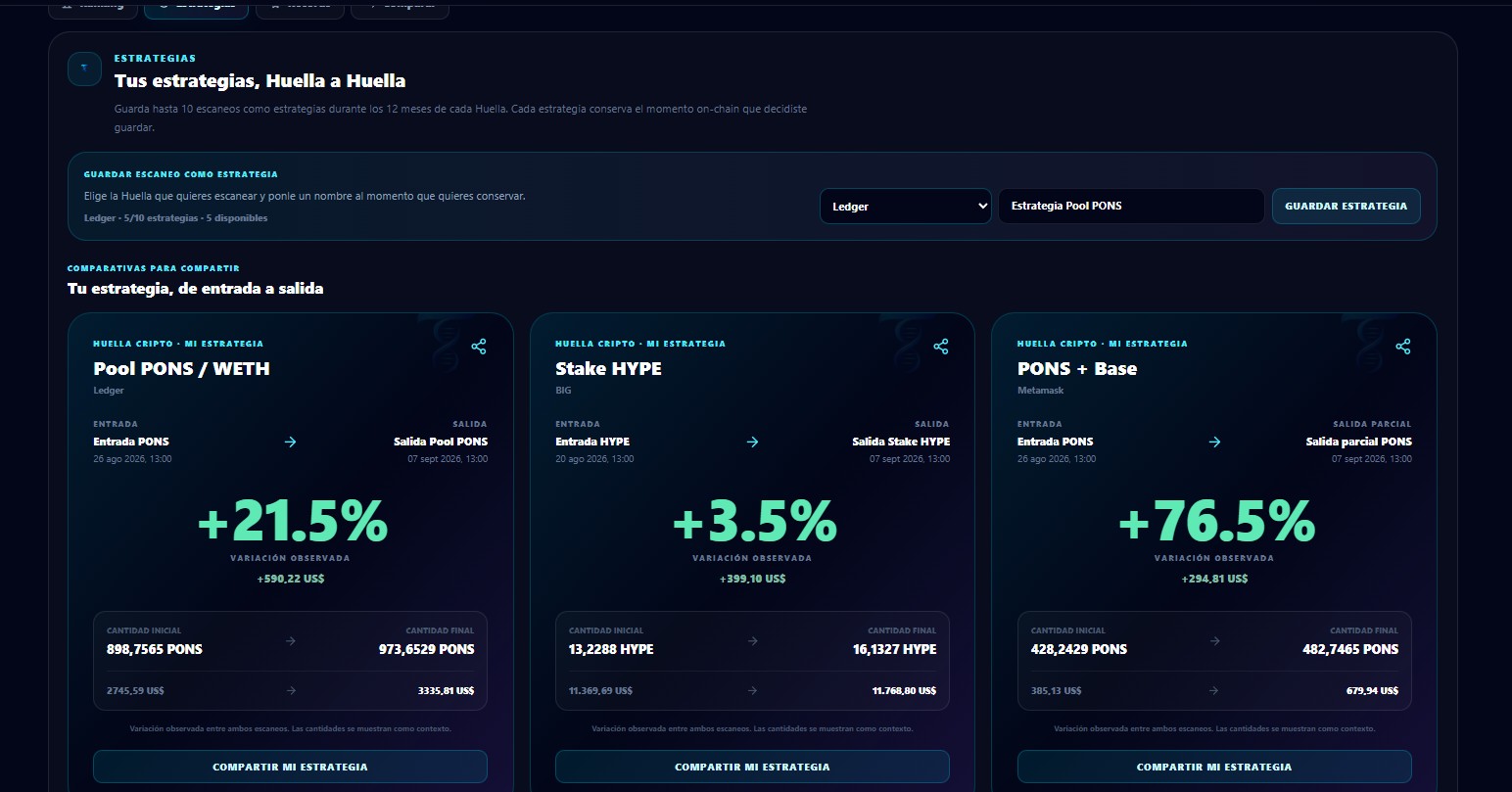
Task: Click 'Salida Pool PONS' exit label
Action: coord(441,442)
